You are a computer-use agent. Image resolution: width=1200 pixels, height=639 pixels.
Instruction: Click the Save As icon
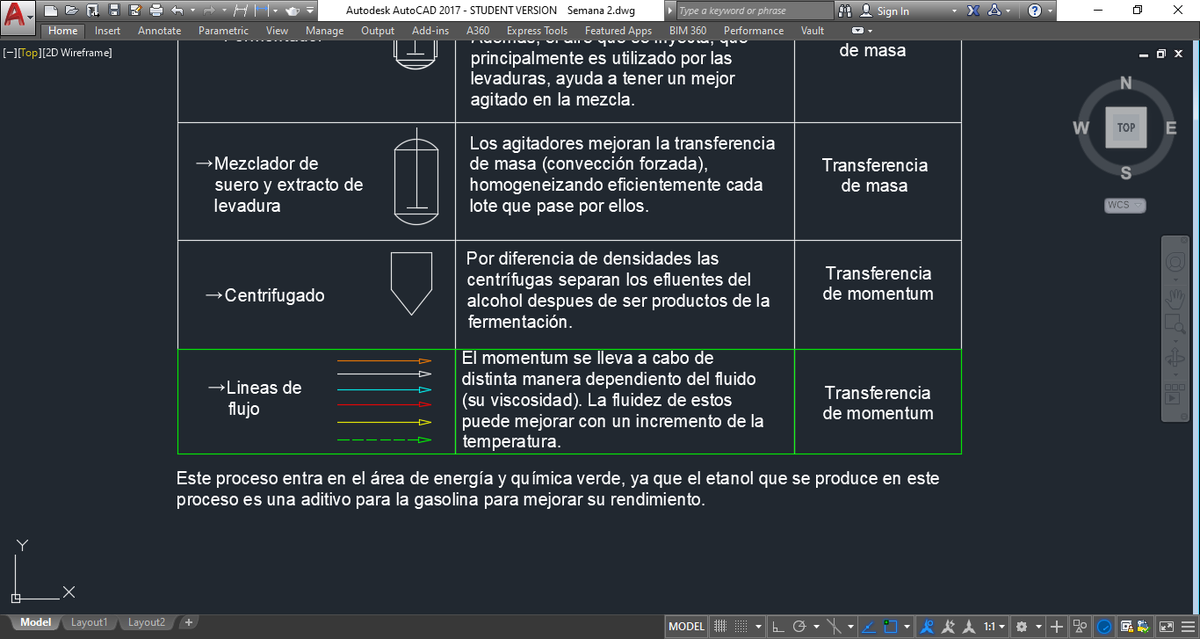point(136,11)
